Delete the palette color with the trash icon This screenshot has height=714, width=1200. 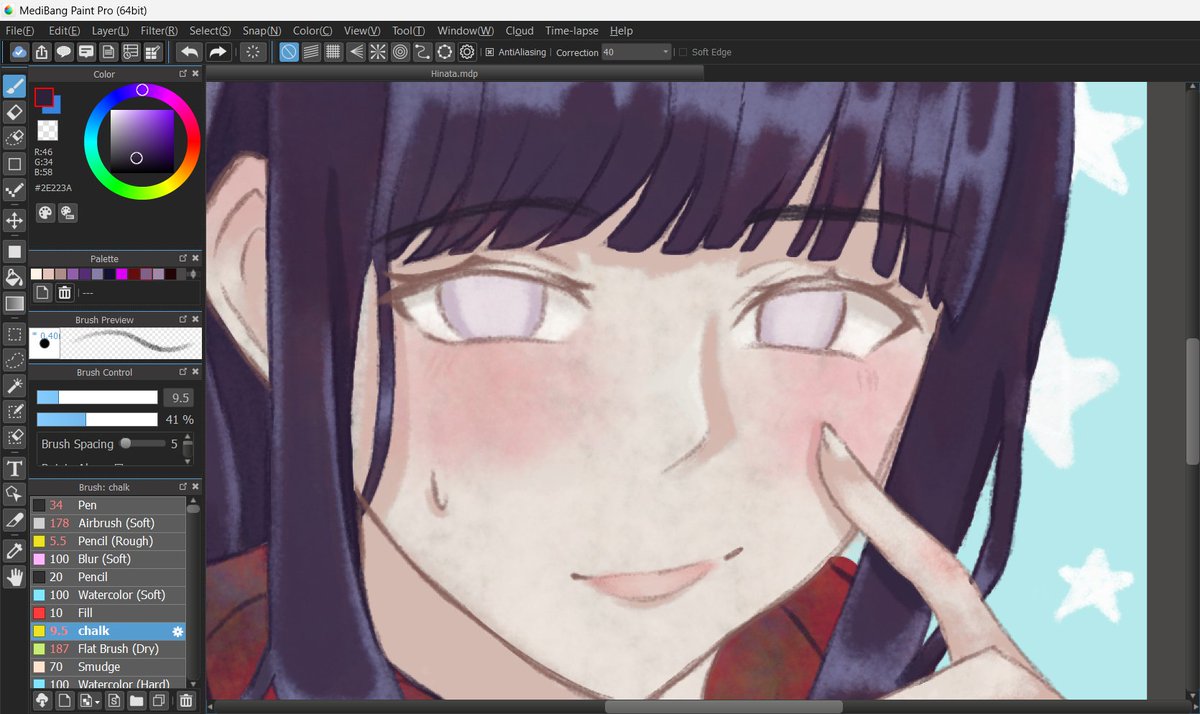[64, 293]
